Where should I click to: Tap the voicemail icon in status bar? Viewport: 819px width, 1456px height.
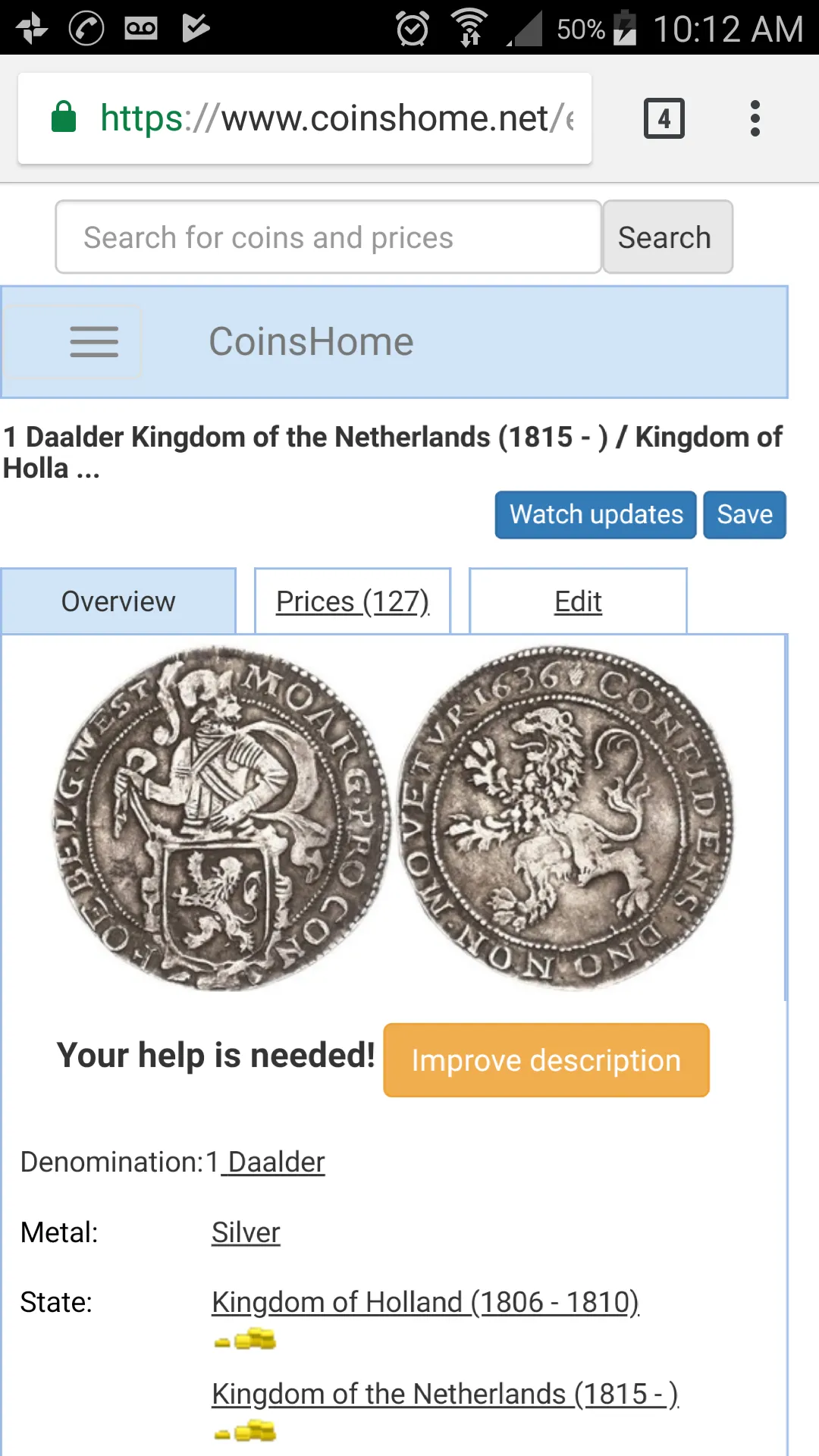(141, 29)
